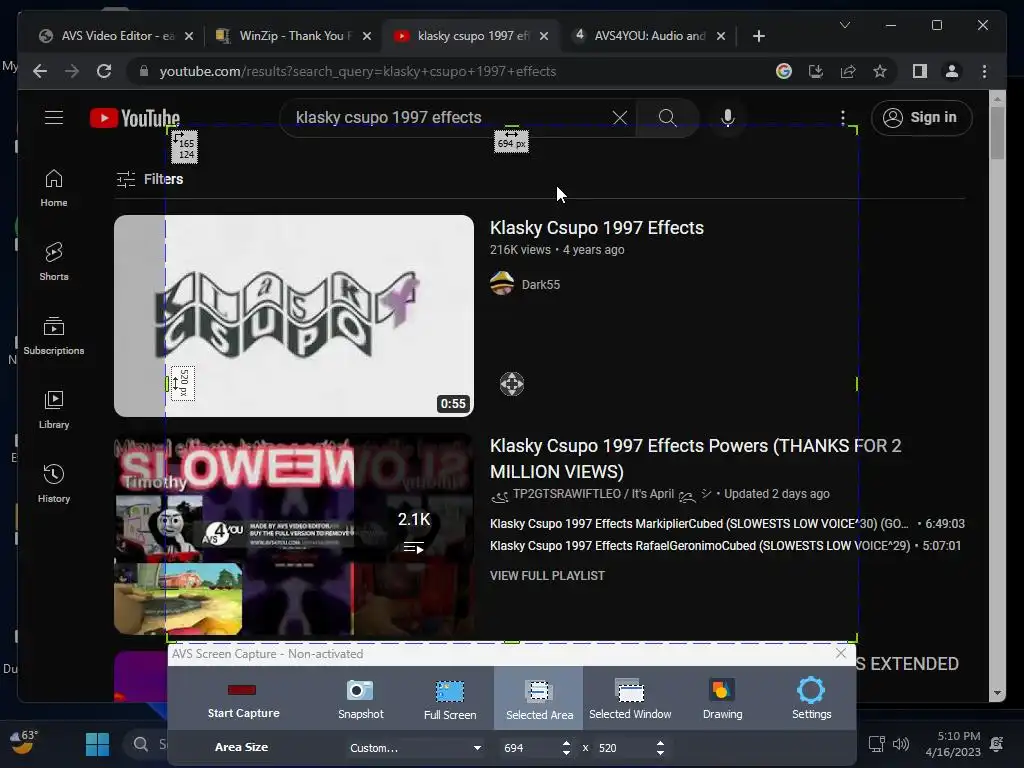Viewport: 1024px width, 768px height.
Task: Open the taskbar clock showing 5:10 PM
Action: pos(953,744)
